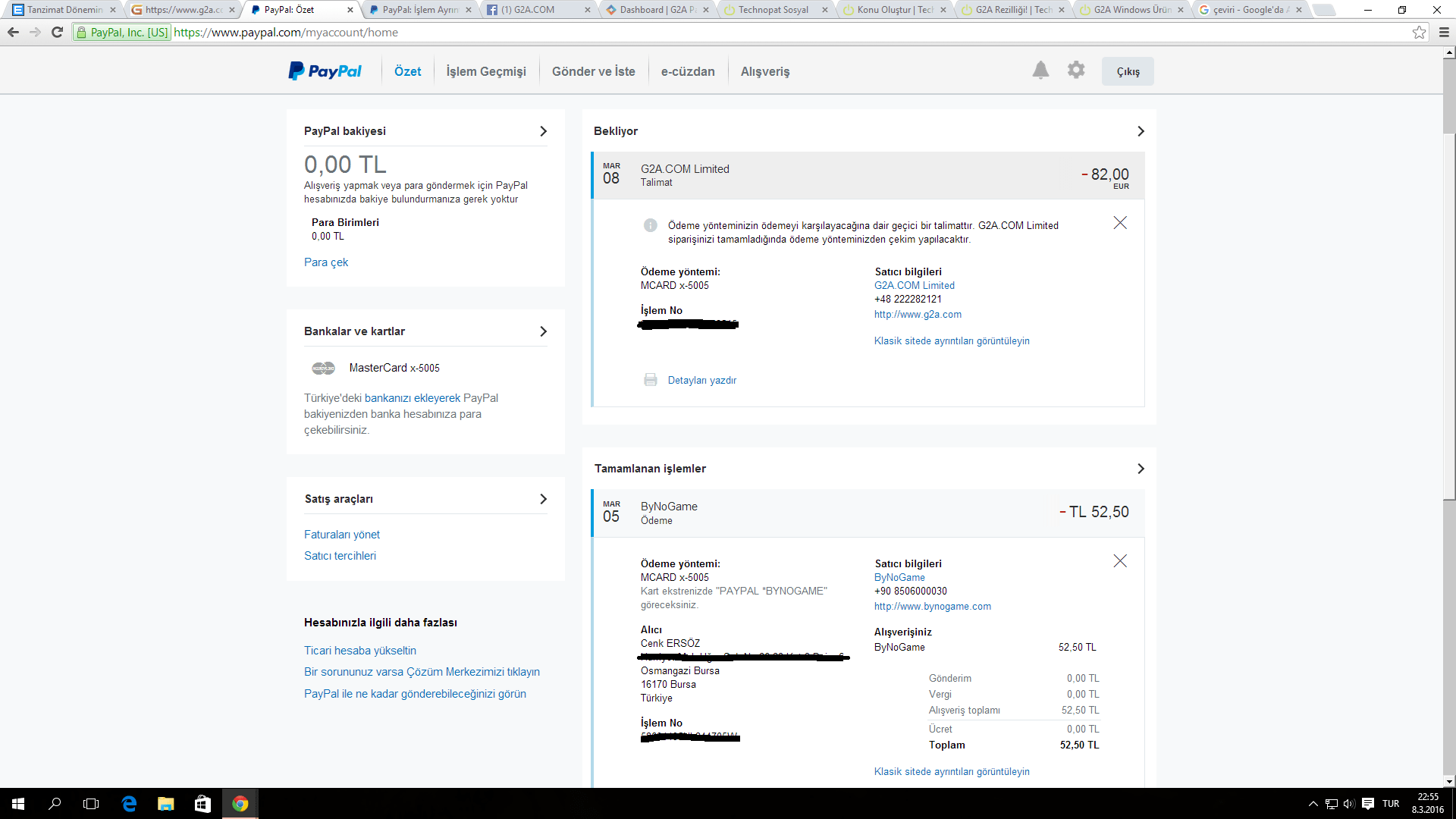Bookmark page with star icon
This screenshot has height=819, width=1456.
click(x=1419, y=33)
